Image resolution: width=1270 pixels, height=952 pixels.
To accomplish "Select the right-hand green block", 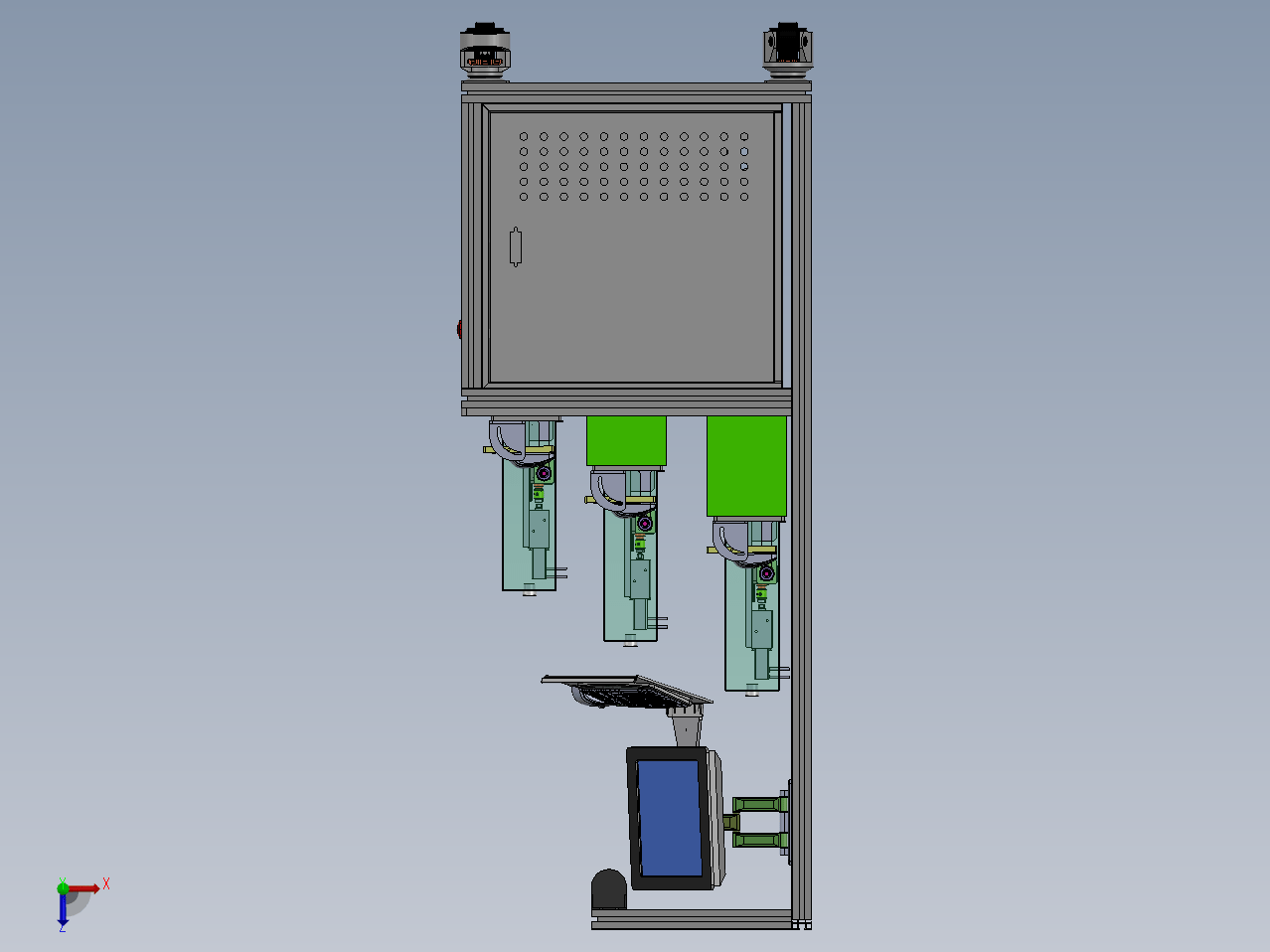I will 746,467.
